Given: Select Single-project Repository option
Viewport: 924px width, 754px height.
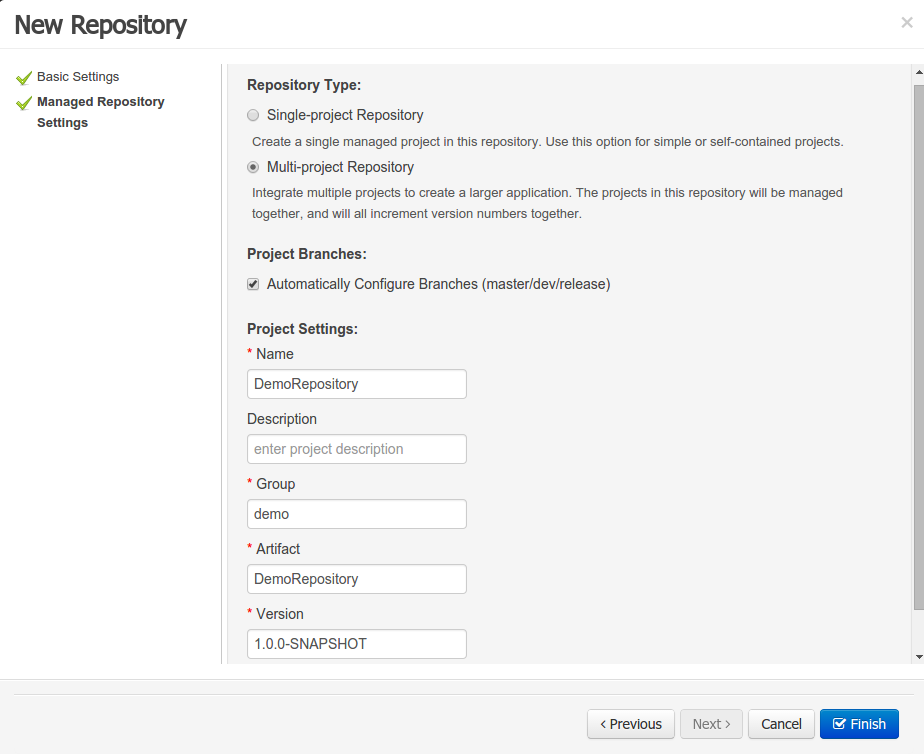Looking at the screenshot, I should tap(253, 115).
